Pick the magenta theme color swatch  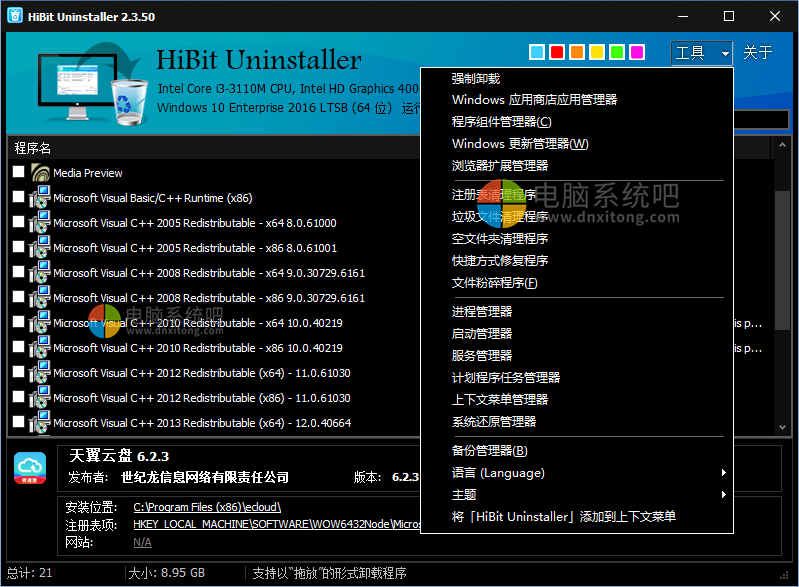[637, 52]
